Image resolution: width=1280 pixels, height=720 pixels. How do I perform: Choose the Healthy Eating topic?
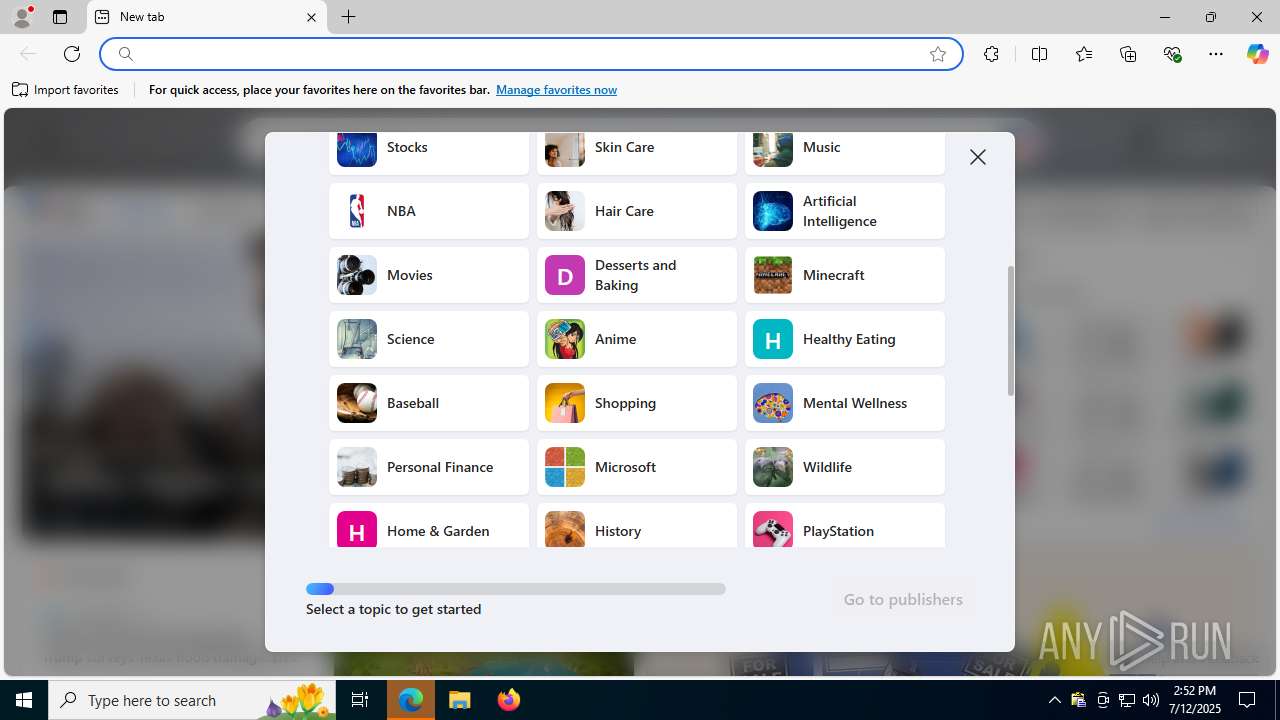pyautogui.click(x=845, y=339)
